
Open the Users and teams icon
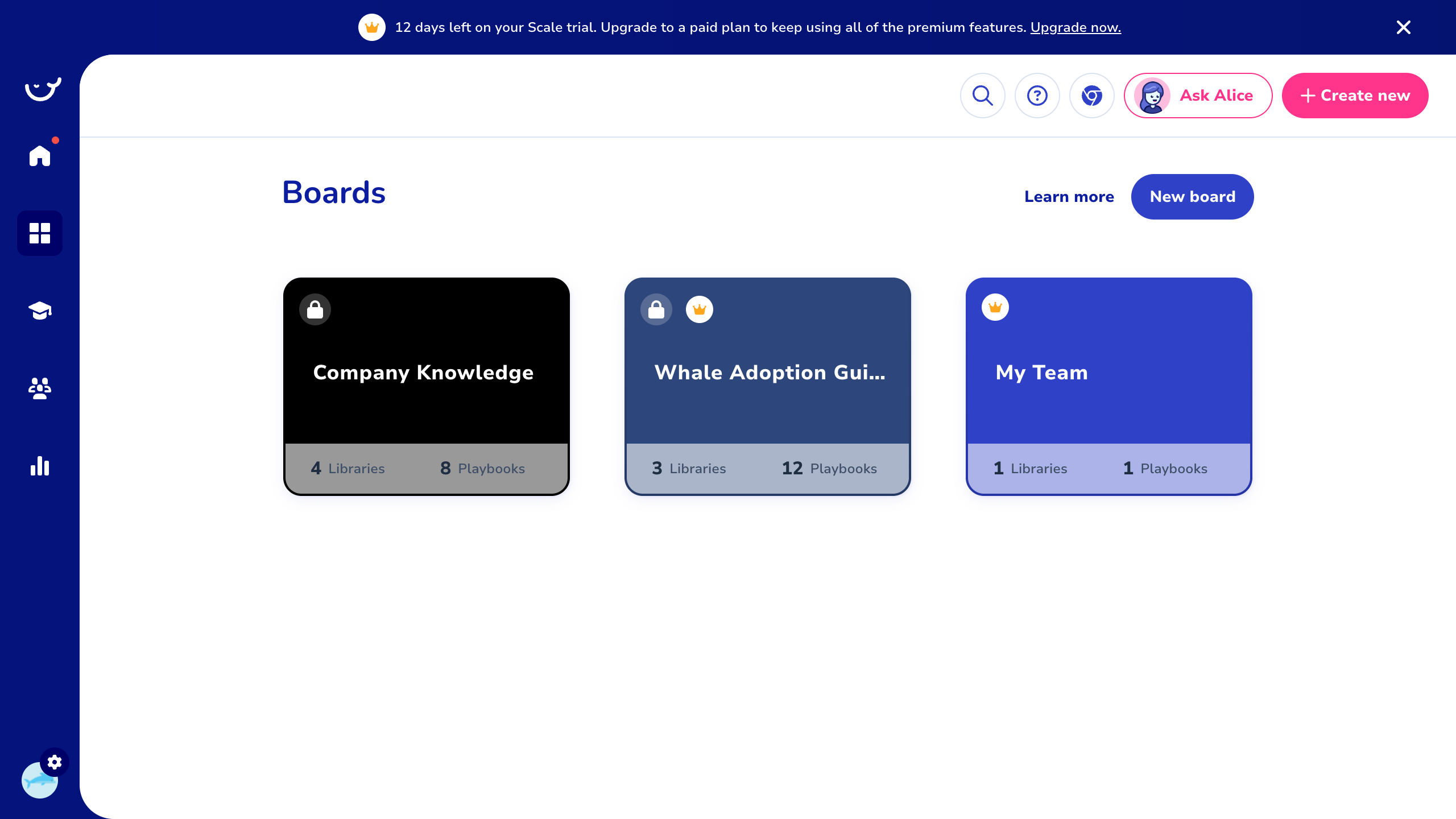40,388
